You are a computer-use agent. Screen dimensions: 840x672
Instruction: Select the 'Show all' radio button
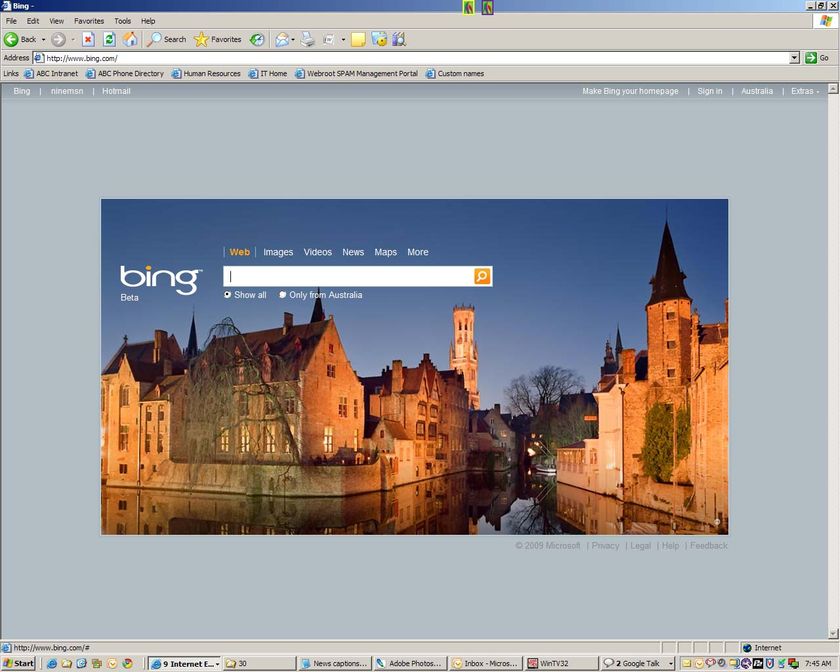click(x=228, y=295)
